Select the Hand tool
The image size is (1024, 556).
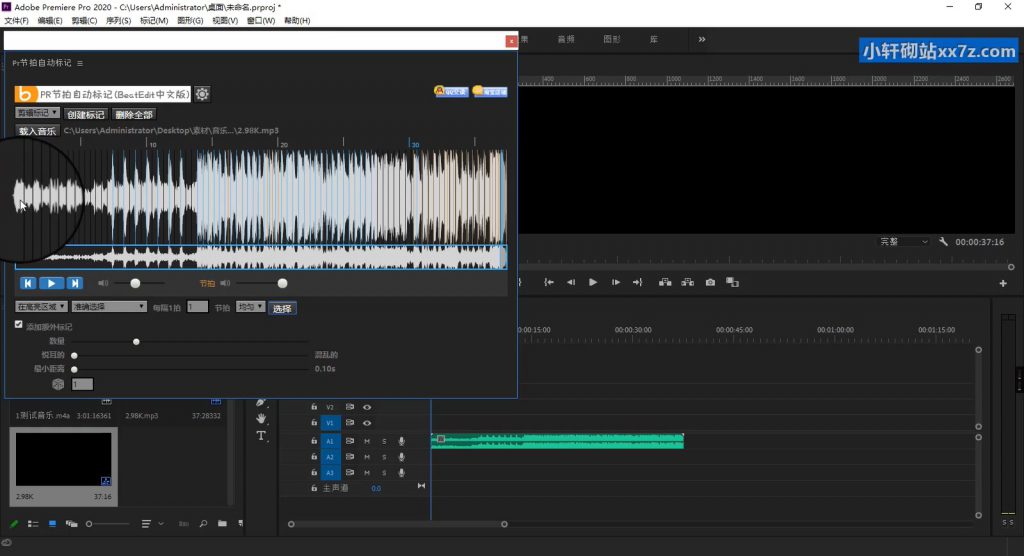tap(261, 418)
